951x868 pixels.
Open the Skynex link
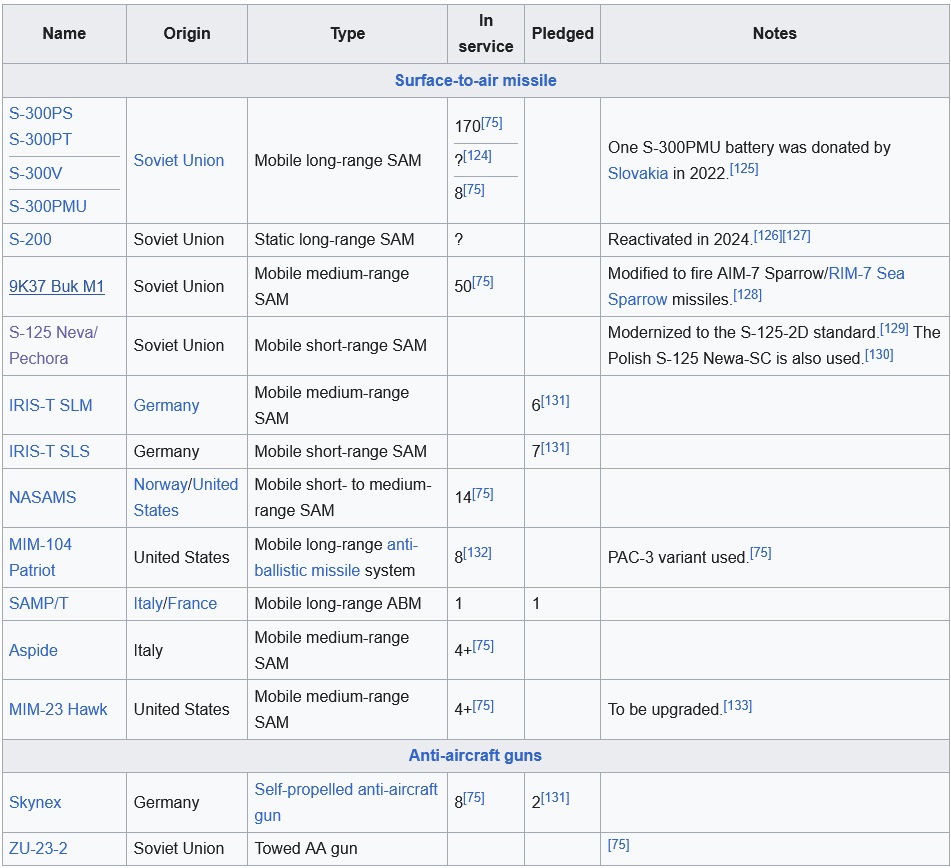point(35,802)
